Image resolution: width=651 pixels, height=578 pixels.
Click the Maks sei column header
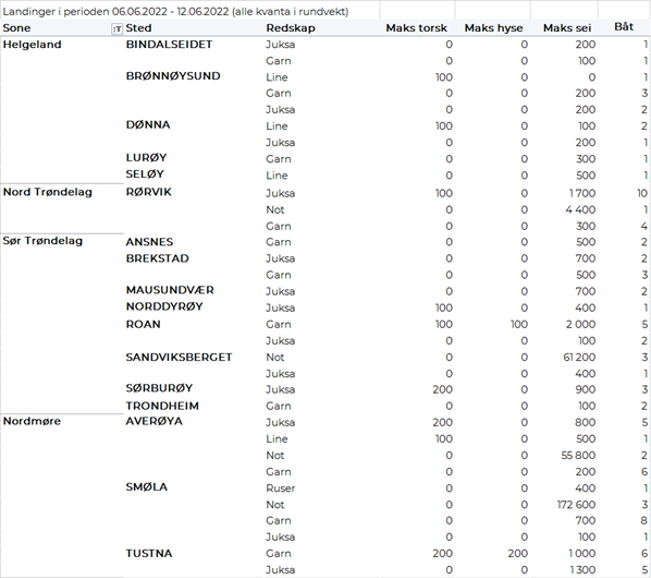point(565,29)
